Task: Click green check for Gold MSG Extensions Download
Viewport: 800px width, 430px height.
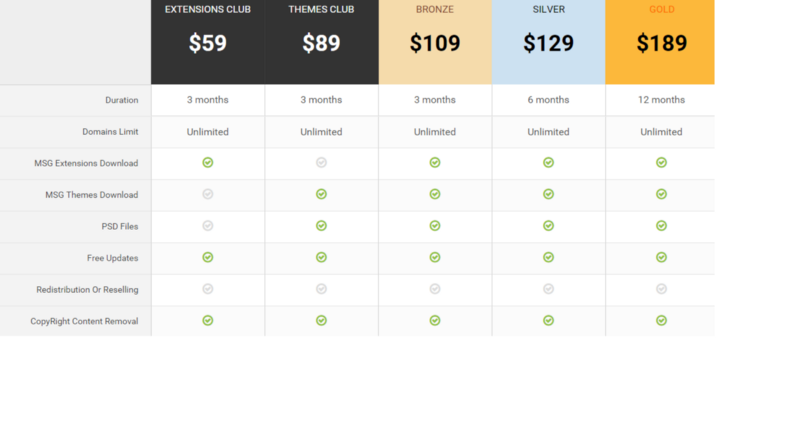Action: pos(661,162)
